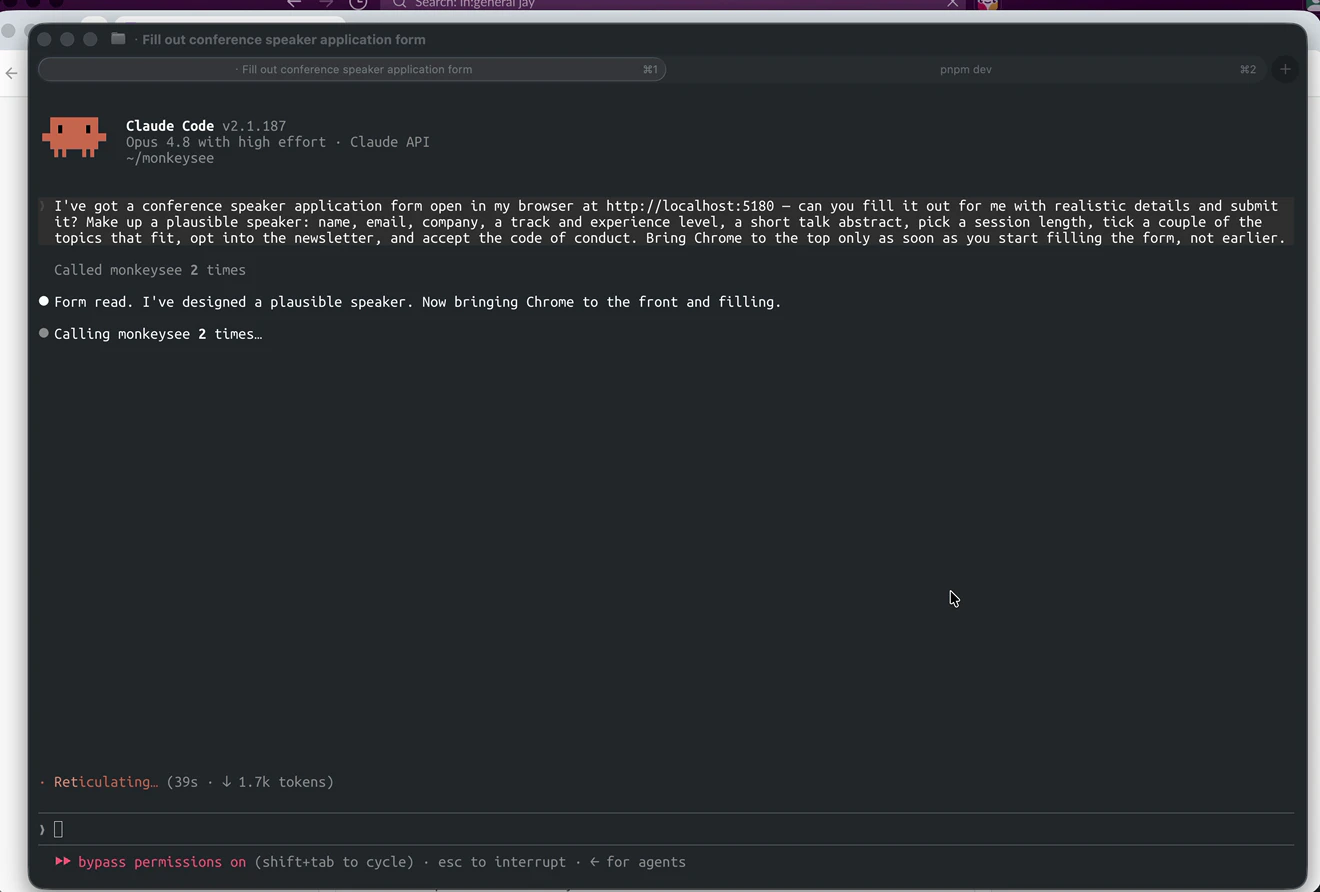
Task: Toggle the "bypass permissions on" mode indicator
Action: [x=151, y=862]
